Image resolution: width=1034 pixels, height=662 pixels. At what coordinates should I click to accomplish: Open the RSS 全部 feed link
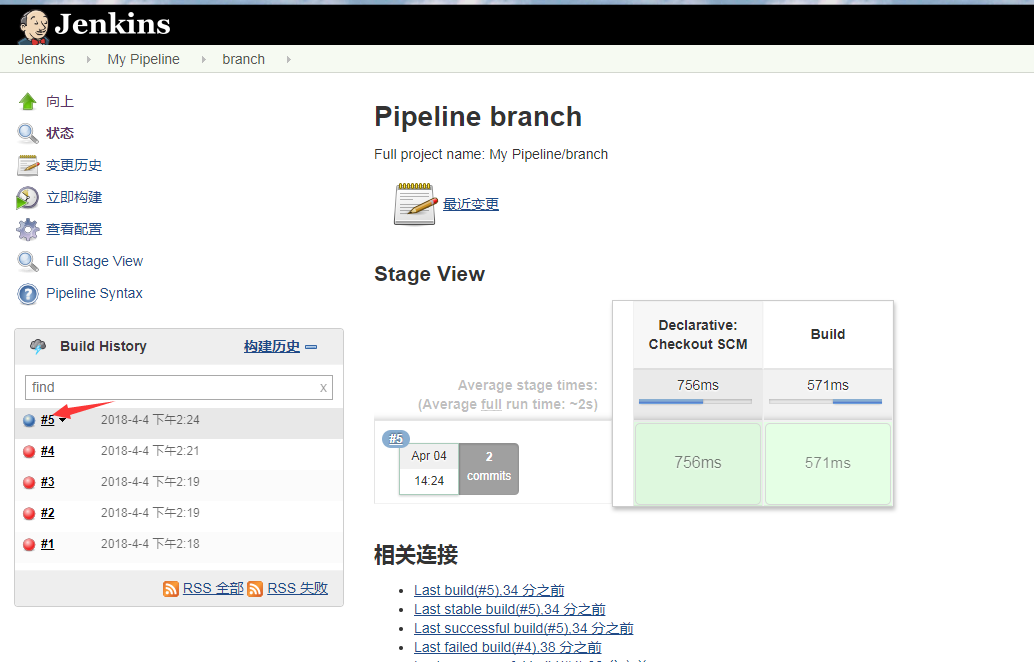[x=213, y=588]
